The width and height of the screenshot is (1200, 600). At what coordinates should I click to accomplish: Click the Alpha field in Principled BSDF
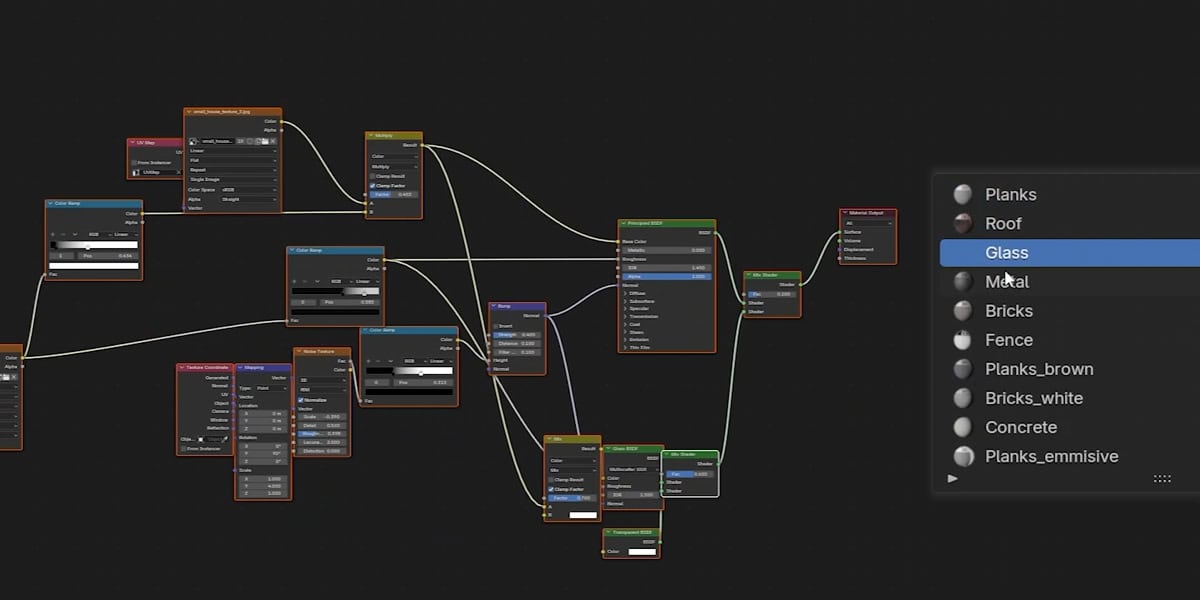point(666,276)
